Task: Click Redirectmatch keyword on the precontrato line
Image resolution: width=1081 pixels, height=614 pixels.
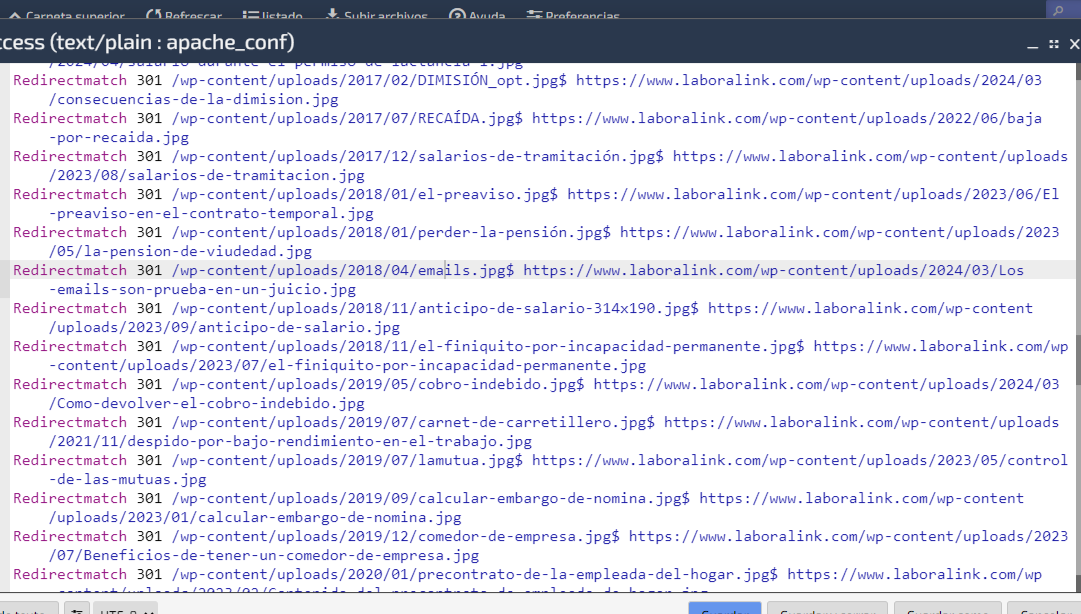Action: coord(70,573)
